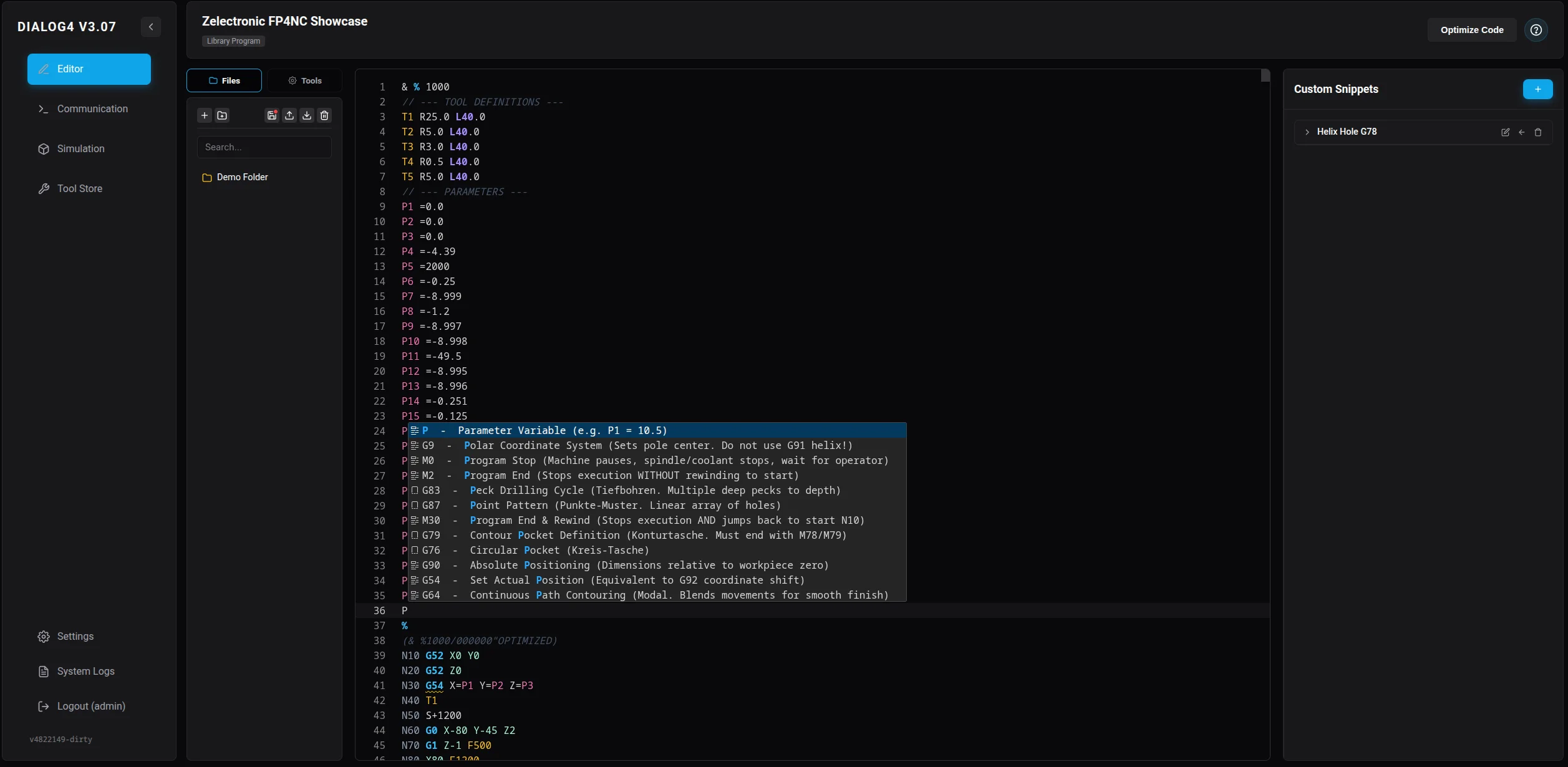Select the G9 Polar Coordinate System suggestion
Screen dimensions: 1568x767
pos(657,445)
